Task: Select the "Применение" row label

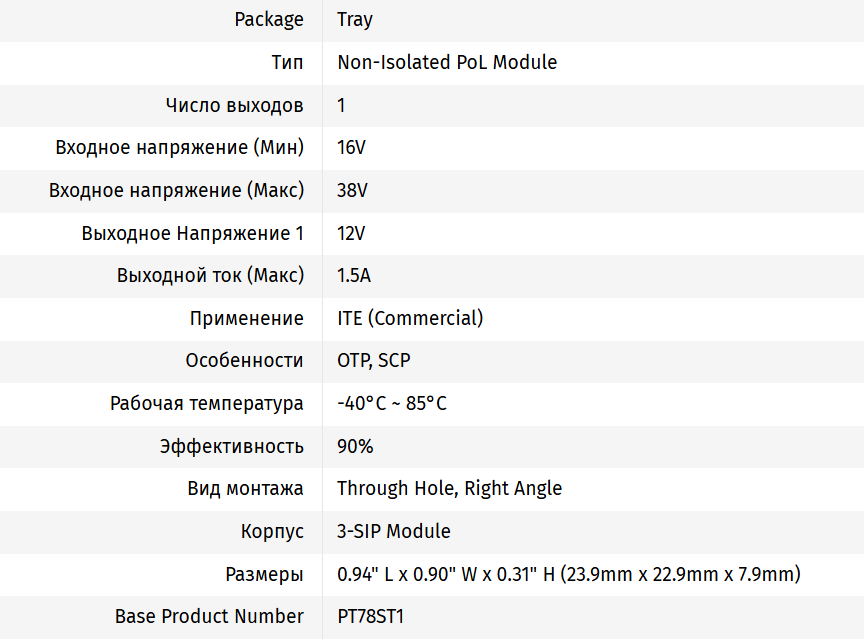Action: (246, 318)
